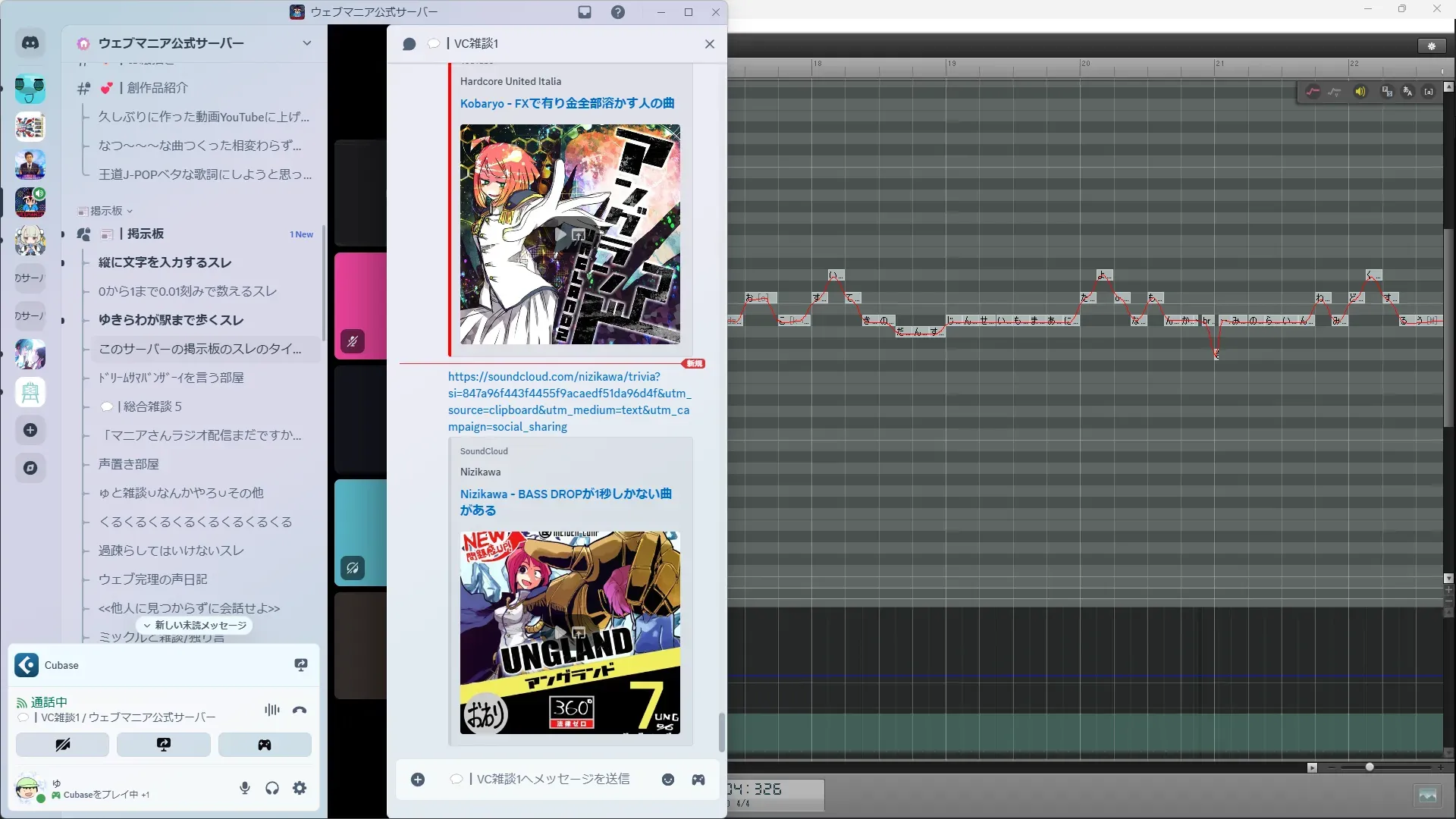
Task: Open the emoji picker in message box
Action: [x=668, y=780]
